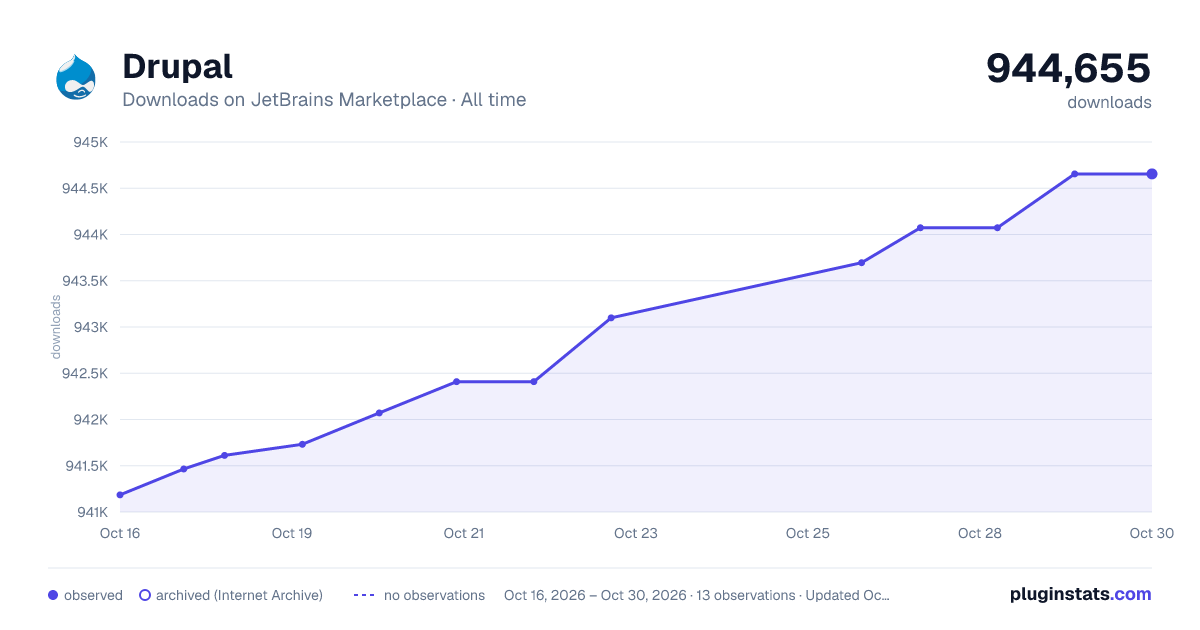Click the Oct 16 x-axis label
Viewport: 1200px width, 630px height.
(120, 533)
